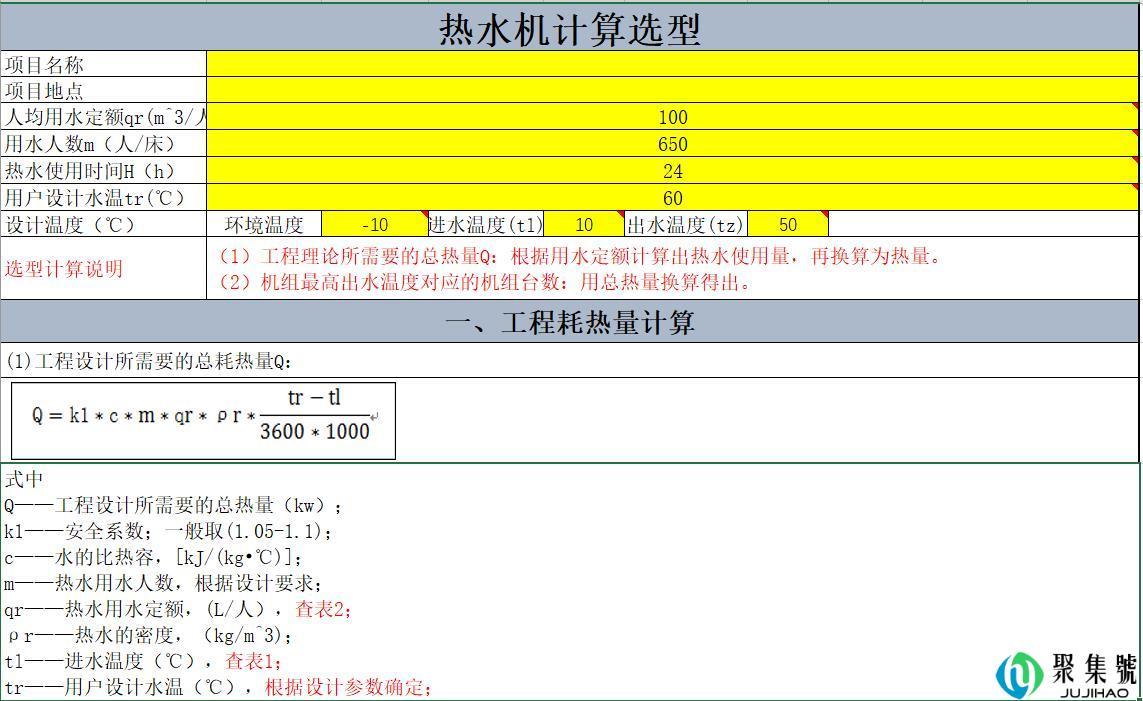Screen dimensions: 1143x701
Task: Click the 热水使用时间 value 24
Action: click(x=672, y=170)
